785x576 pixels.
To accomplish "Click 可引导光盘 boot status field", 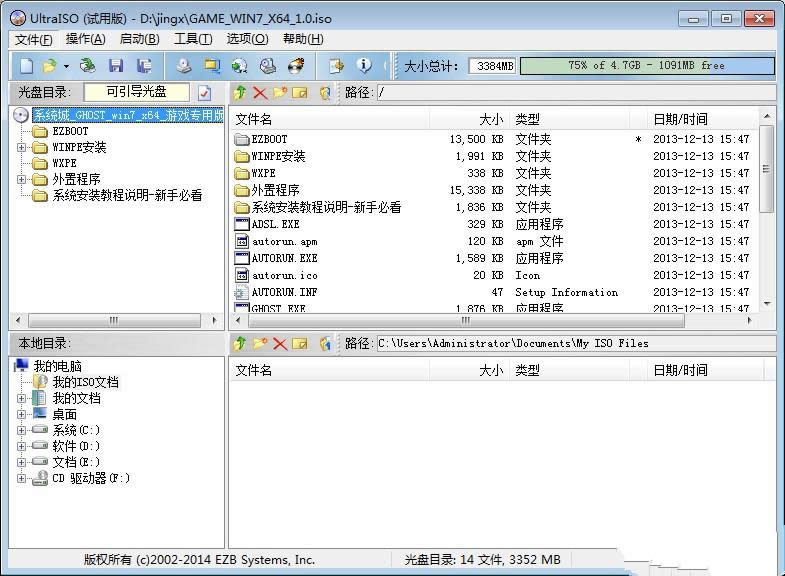I will click(x=137, y=92).
